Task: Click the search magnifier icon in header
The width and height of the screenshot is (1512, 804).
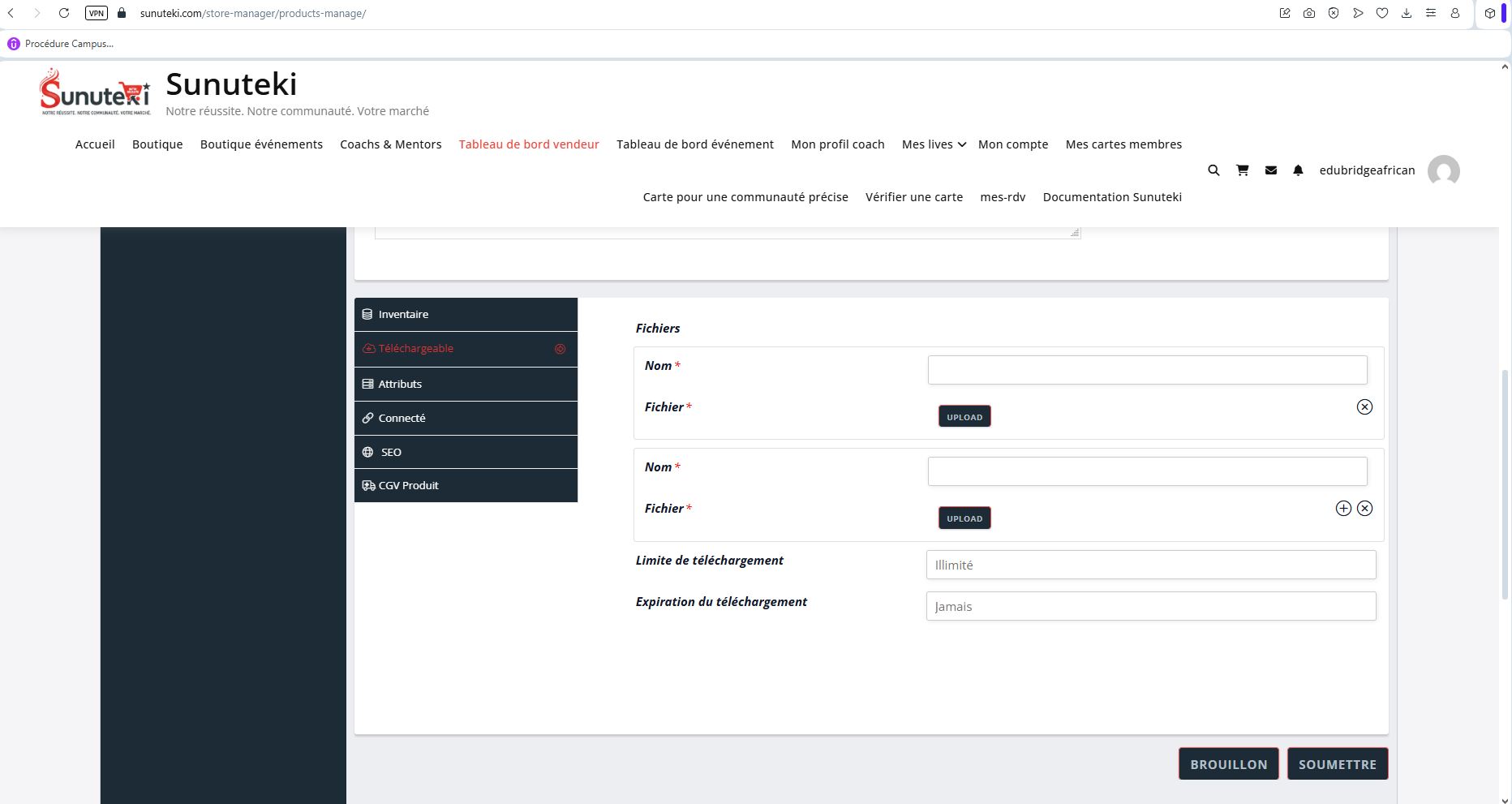Action: click(x=1213, y=170)
